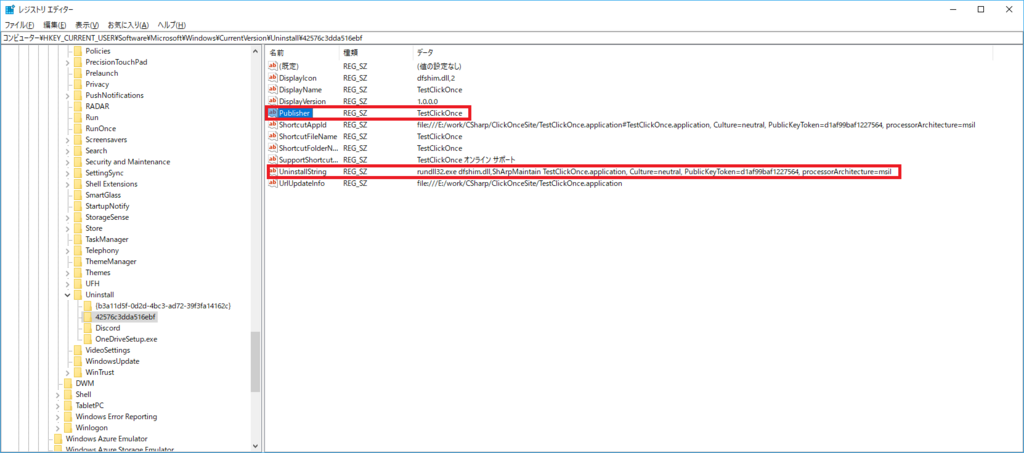
Task: Click the DisplayIcon string value icon
Action: pos(273,78)
